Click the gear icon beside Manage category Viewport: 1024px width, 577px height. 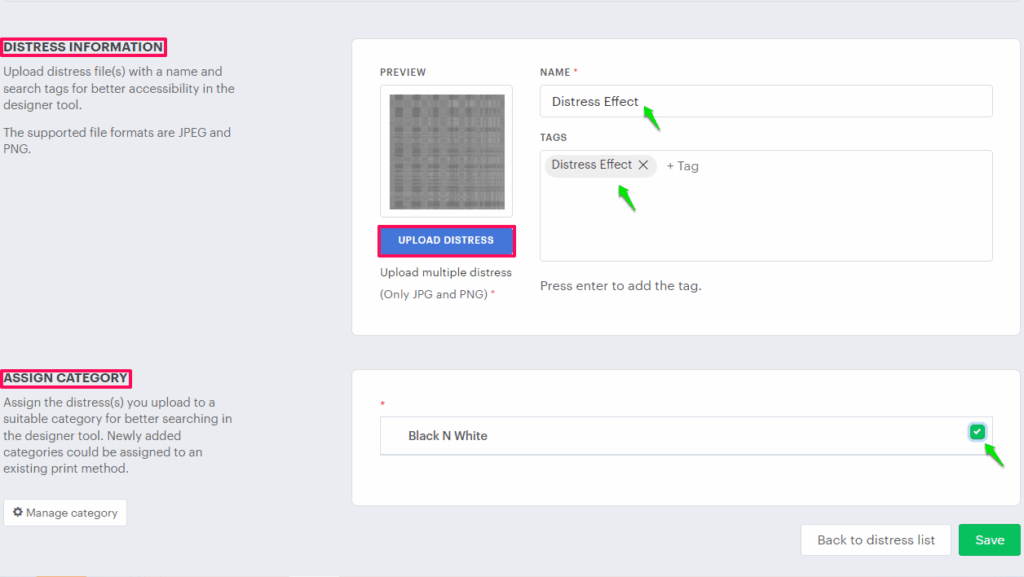click(18, 513)
